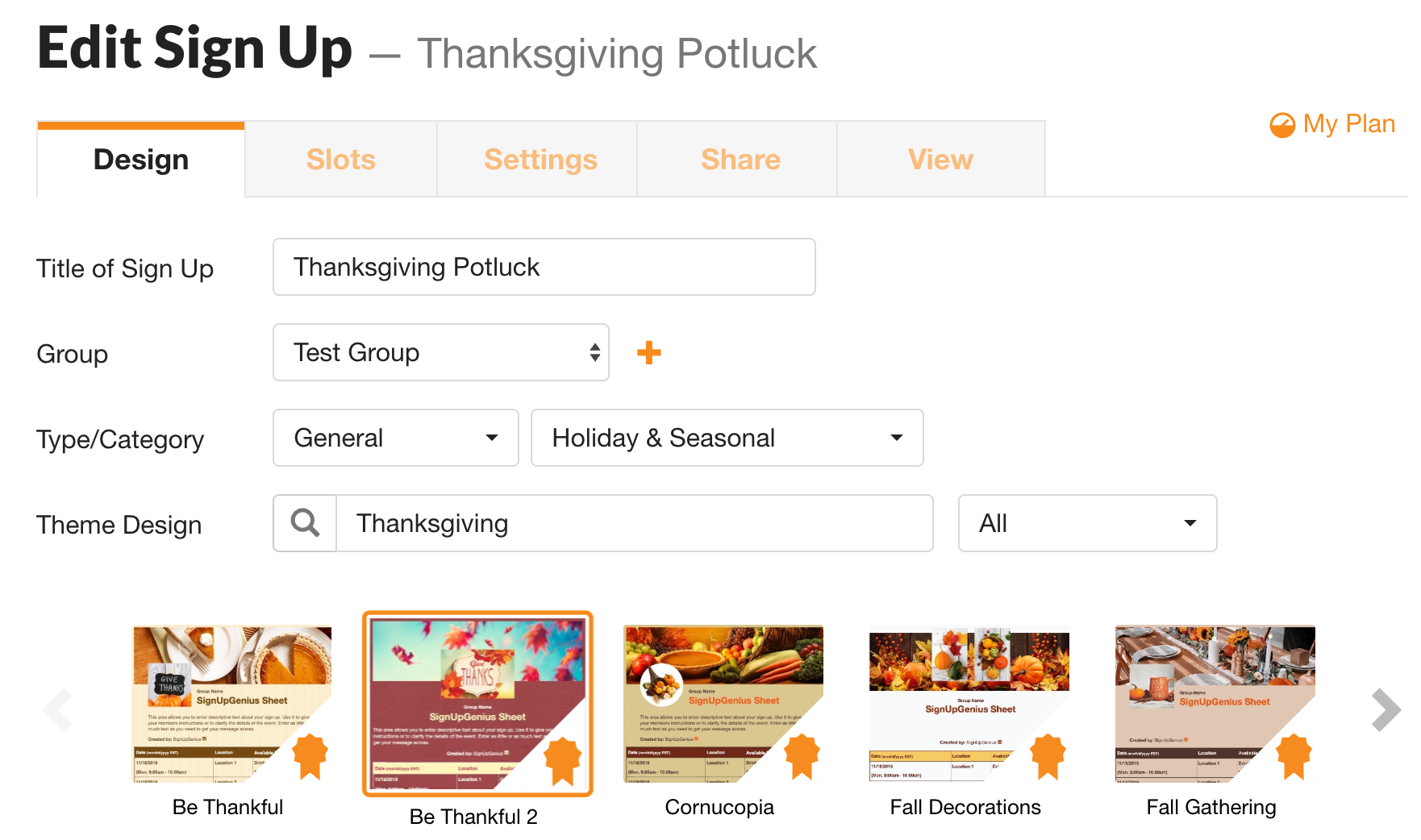This screenshot has height=840, width=1421.
Task: Click the premium ribbon on Be Thankful theme
Action: 311,756
